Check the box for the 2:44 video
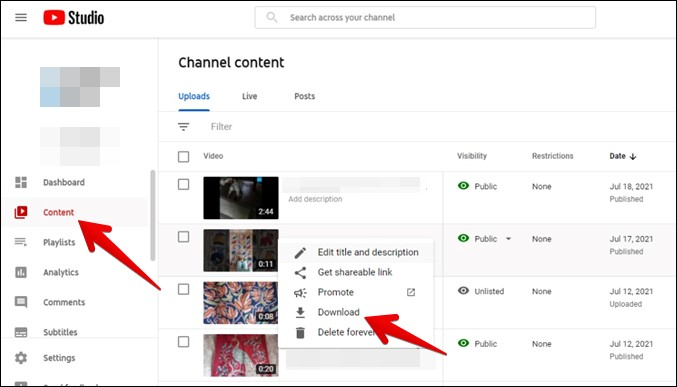This screenshot has height=387, width=677. [183, 184]
